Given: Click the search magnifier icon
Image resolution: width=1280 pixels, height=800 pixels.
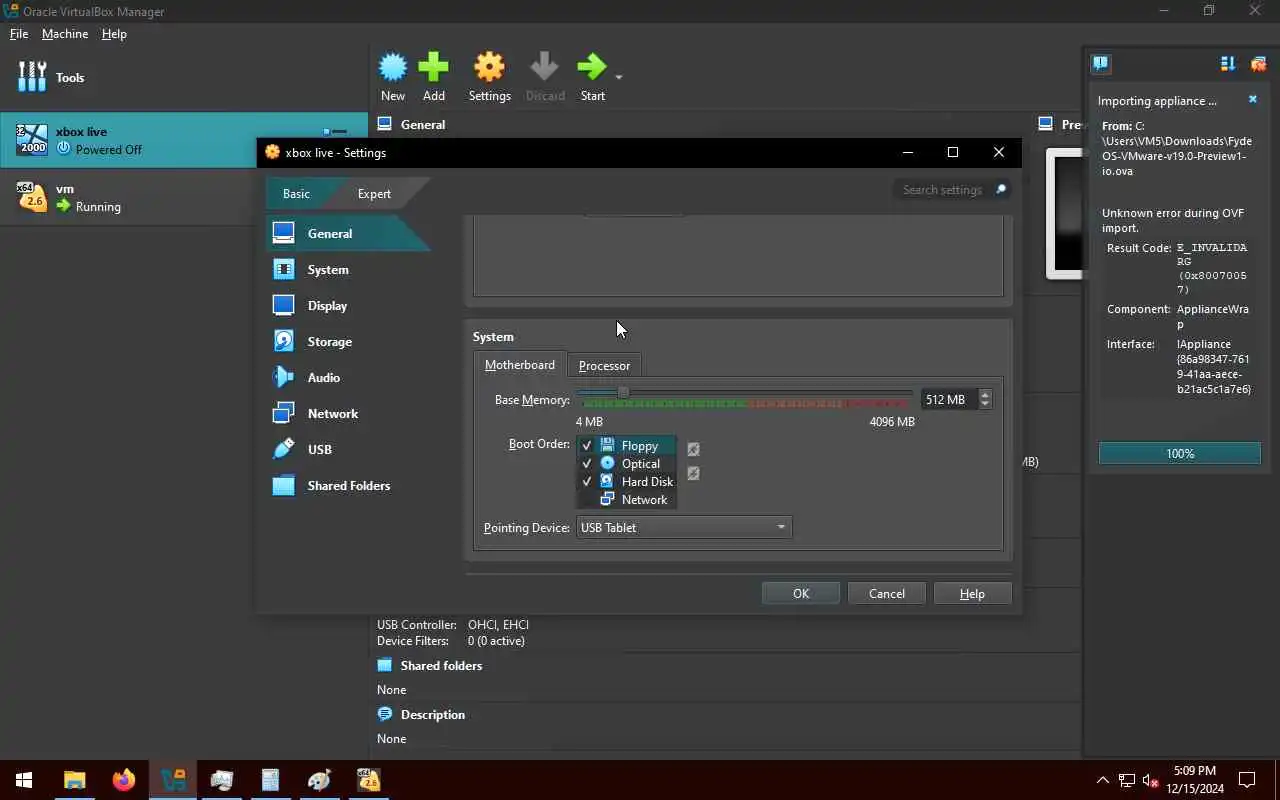Looking at the screenshot, I should tap(999, 189).
